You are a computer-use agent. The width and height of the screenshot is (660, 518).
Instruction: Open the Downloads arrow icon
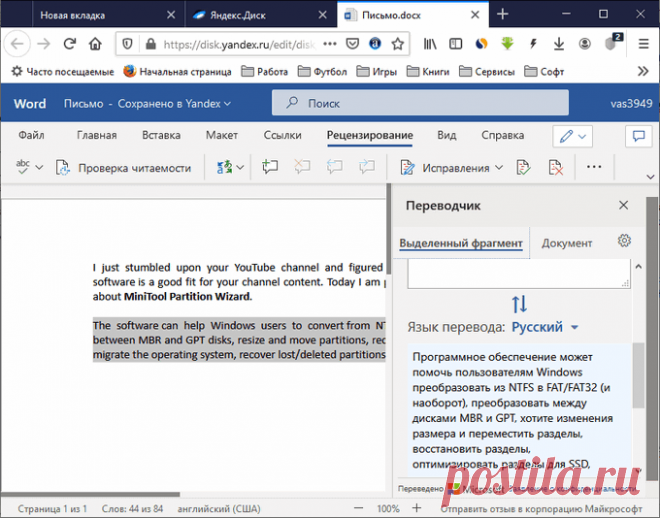pos(559,44)
